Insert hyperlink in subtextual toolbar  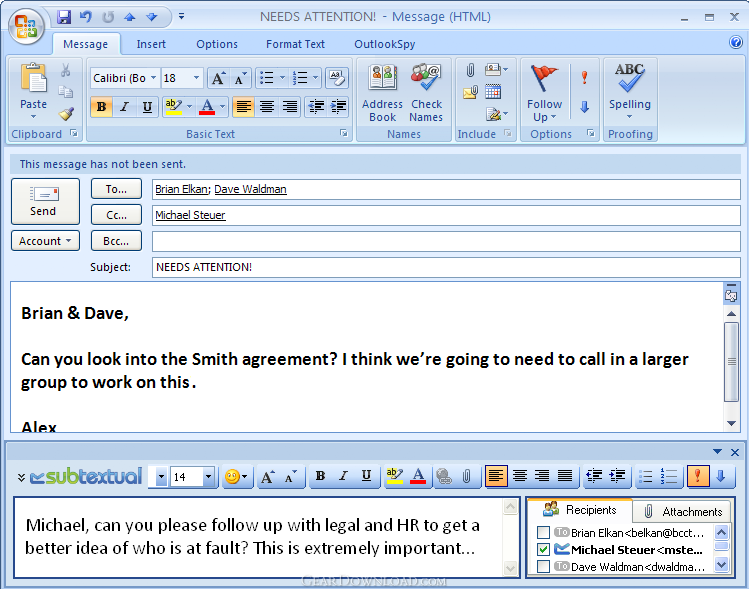pyautogui.click(x=444, y=476)
